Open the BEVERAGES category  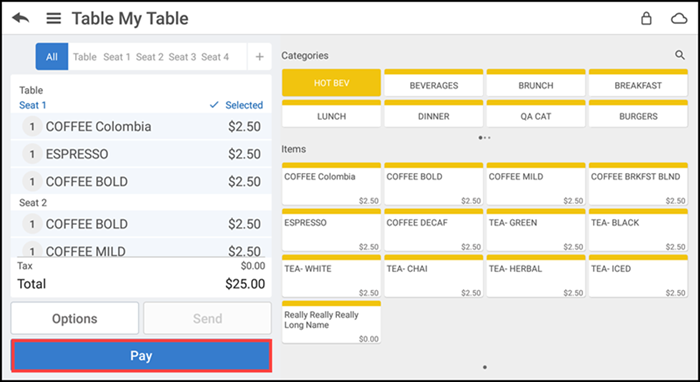pyautogui.click(x=433, y=83)
